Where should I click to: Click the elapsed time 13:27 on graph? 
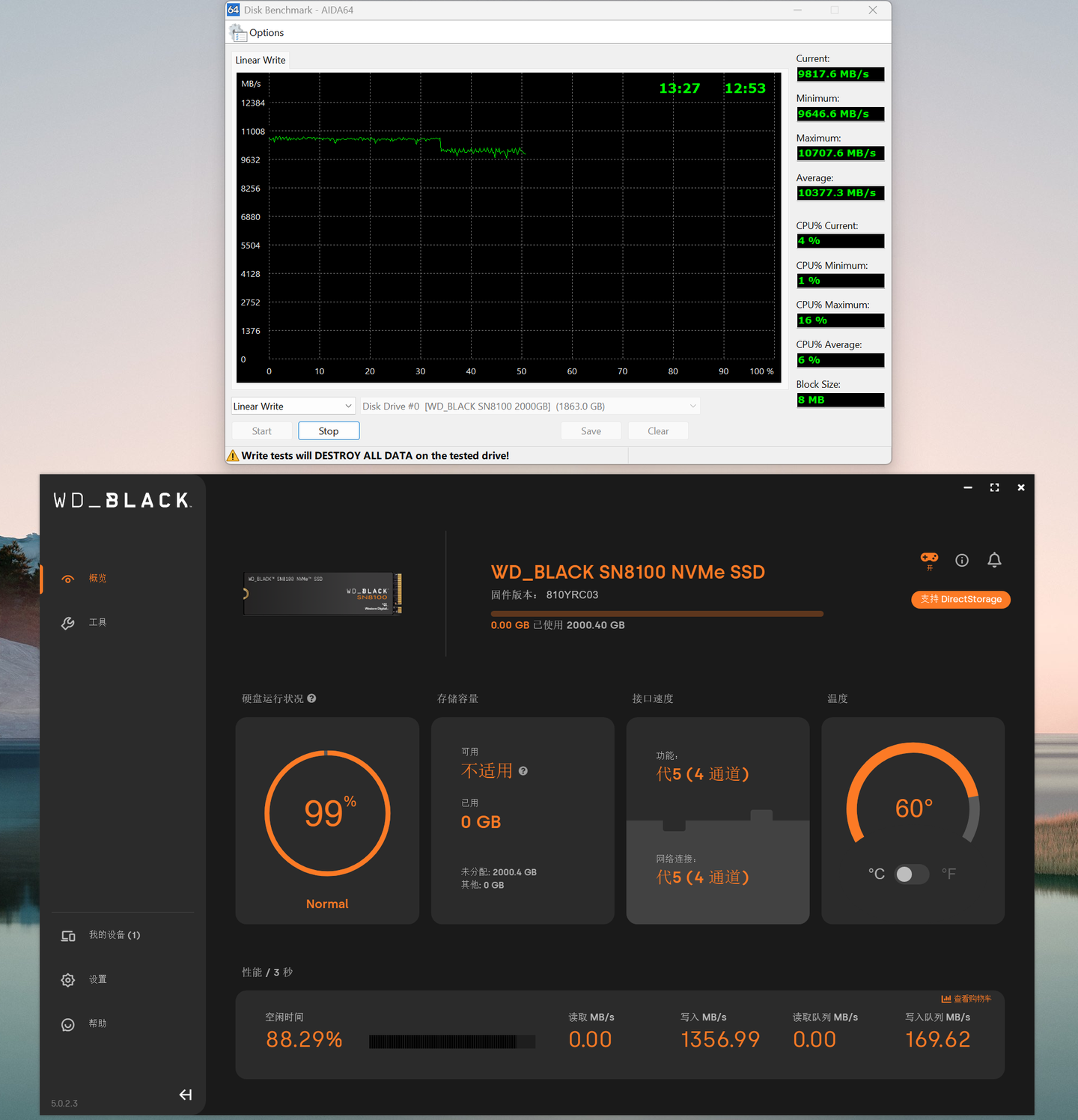680,88
